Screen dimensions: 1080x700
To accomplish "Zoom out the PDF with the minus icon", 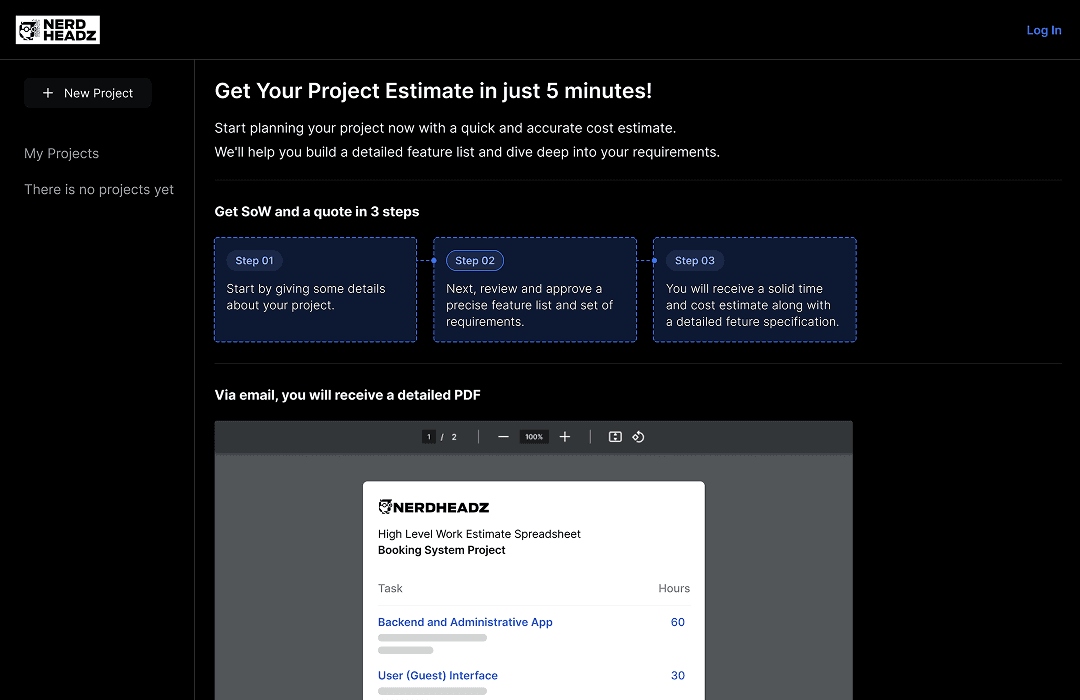I will (x=503, y=437).
